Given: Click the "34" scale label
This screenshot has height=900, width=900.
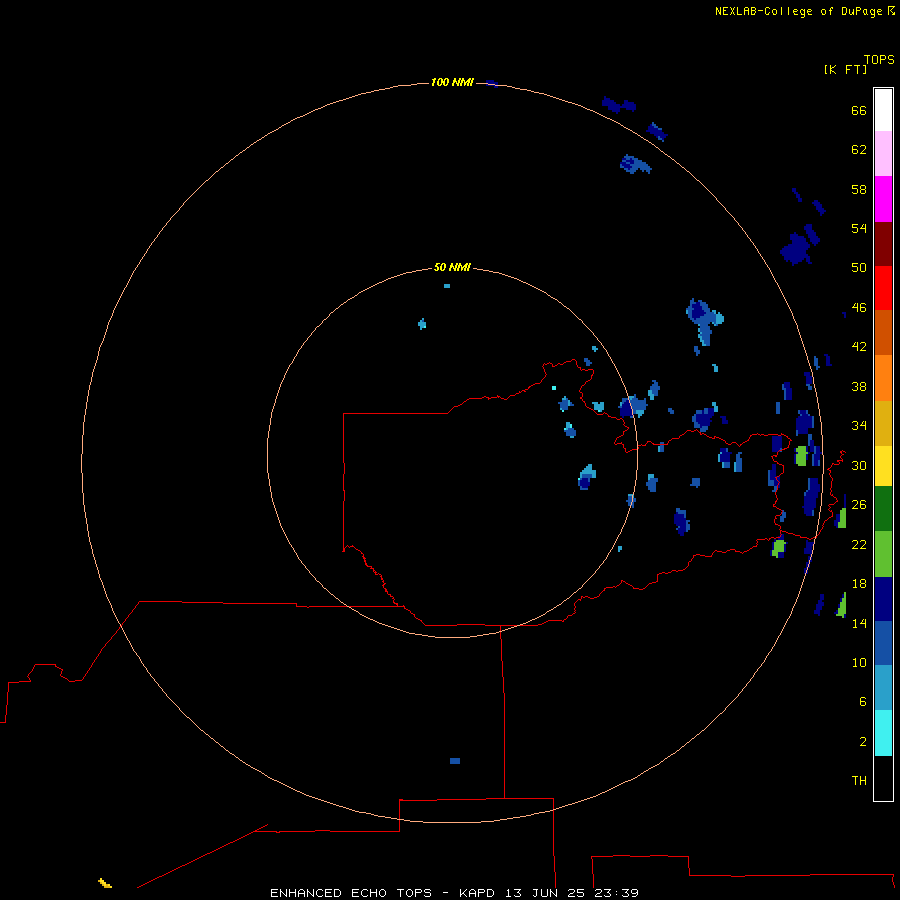Looking at the screenshot, I should 859,426.
